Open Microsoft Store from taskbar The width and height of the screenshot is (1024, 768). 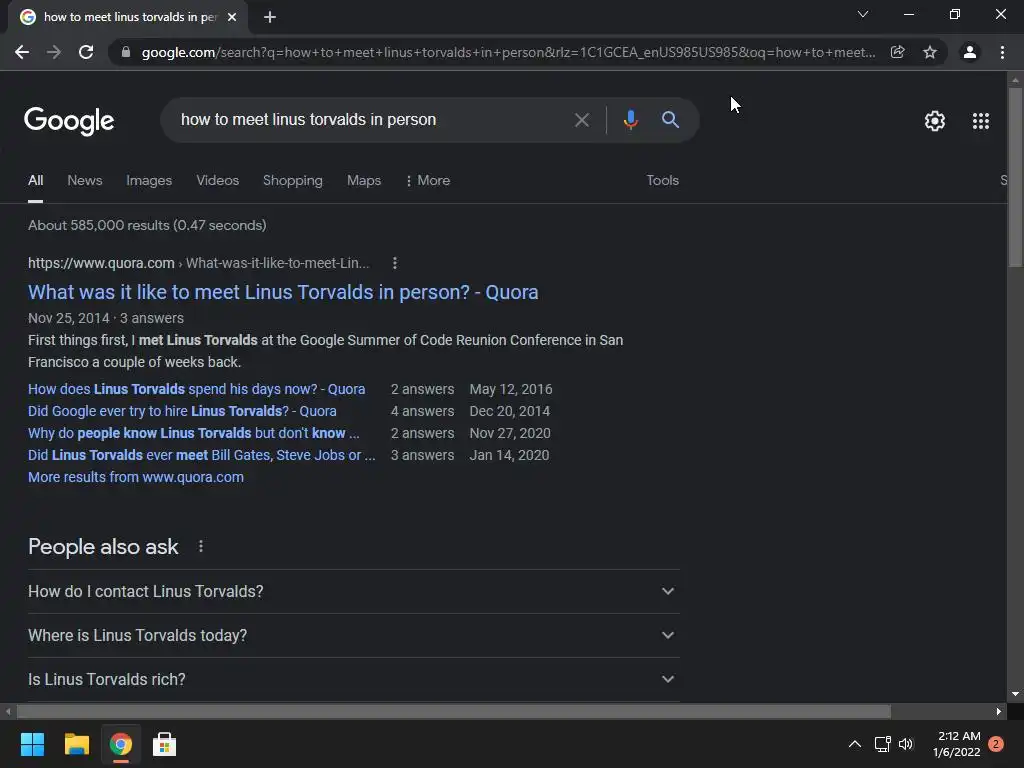click(x=165, y=744)
